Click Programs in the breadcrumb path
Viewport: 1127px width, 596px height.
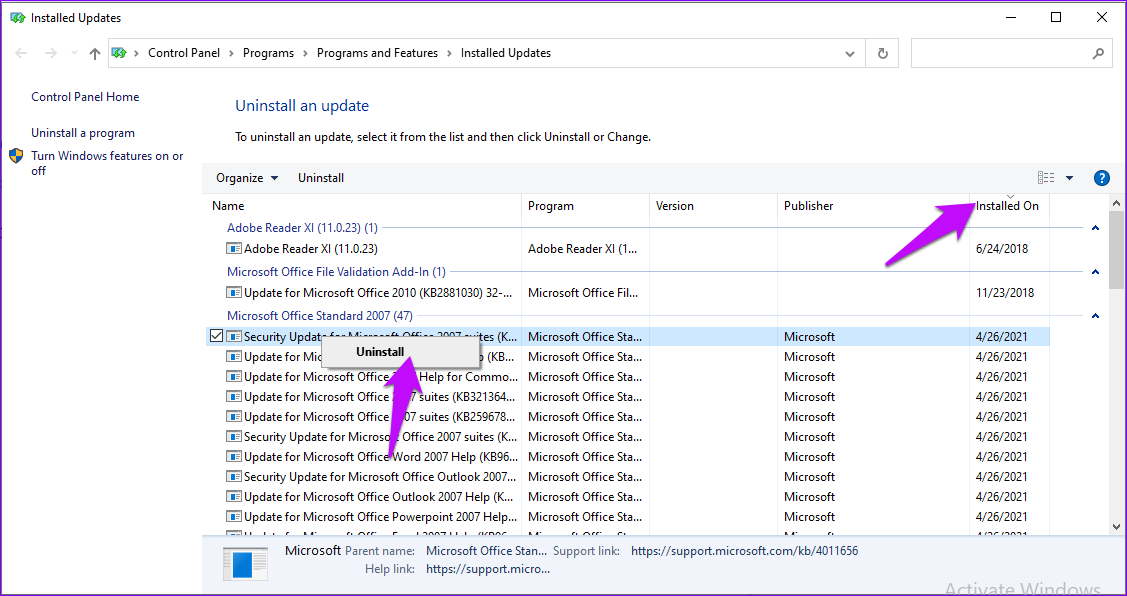click(x=268, y=53)
